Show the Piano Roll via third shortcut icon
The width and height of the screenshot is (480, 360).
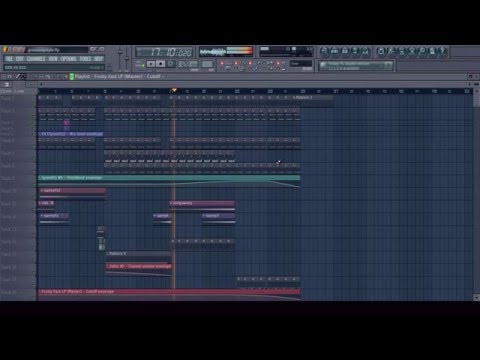[345, 51]
